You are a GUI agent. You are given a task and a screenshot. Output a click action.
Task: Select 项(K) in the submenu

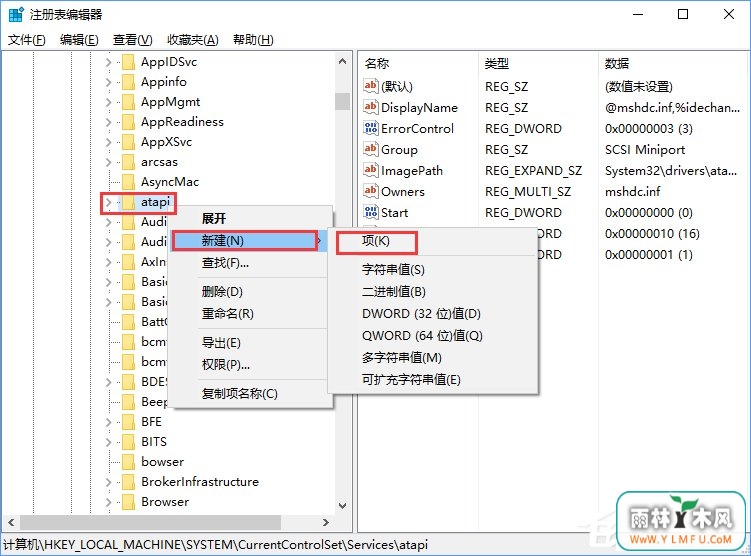coord(433,241)
